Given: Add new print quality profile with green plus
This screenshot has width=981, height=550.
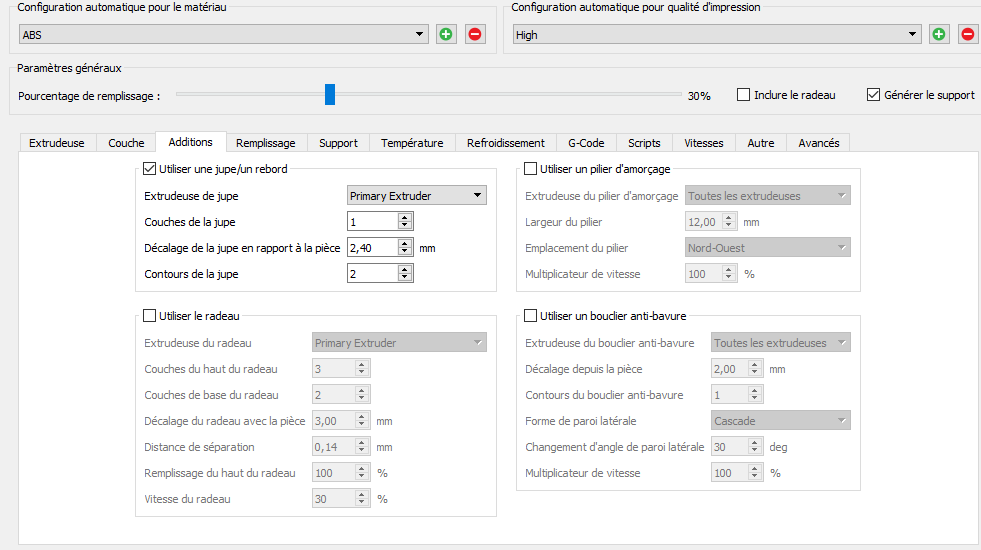Looking at the screenshot, I should pos(939,34).
